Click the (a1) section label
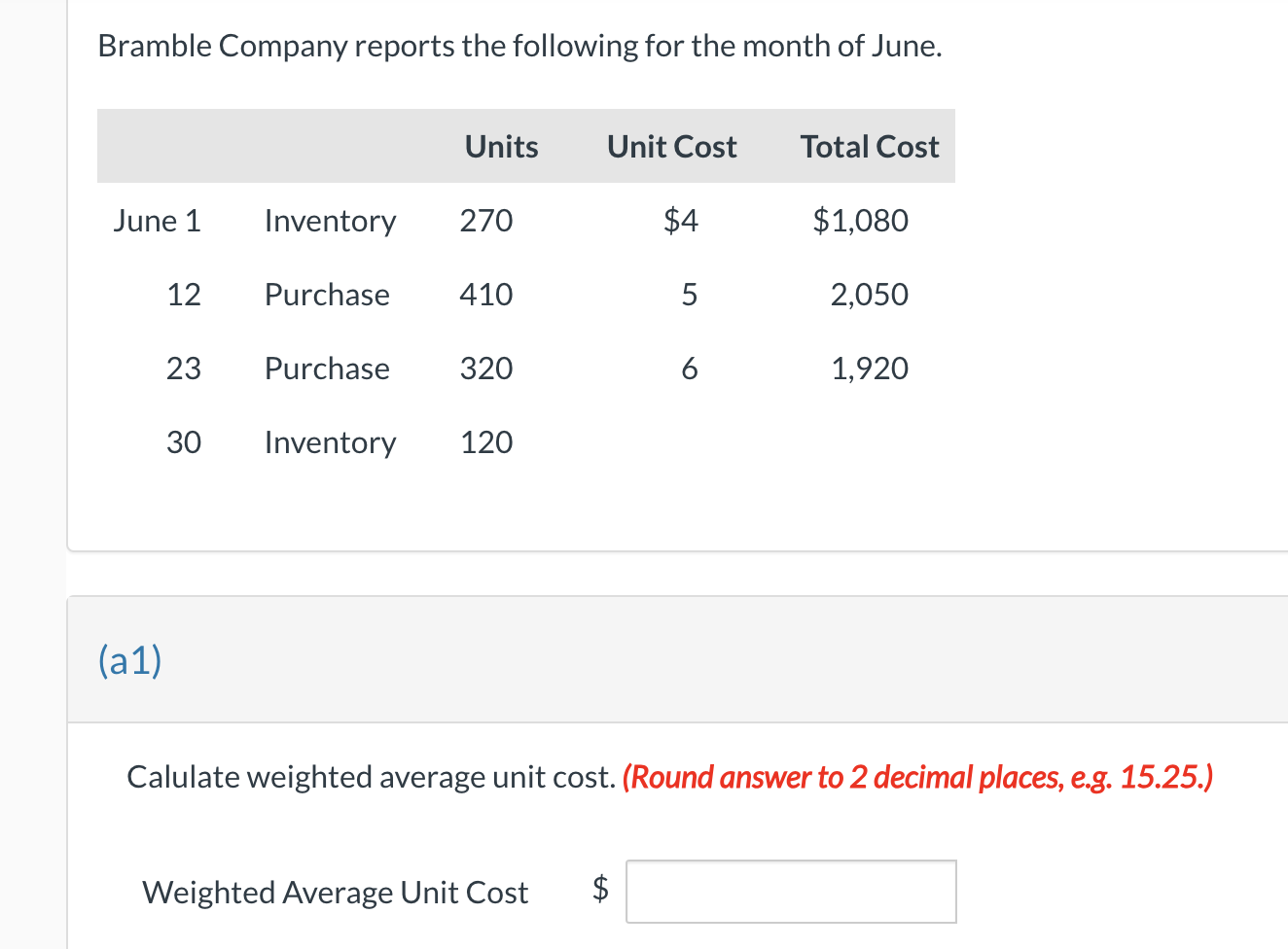Screen dimensions: 1288x949 coord(130,660)
